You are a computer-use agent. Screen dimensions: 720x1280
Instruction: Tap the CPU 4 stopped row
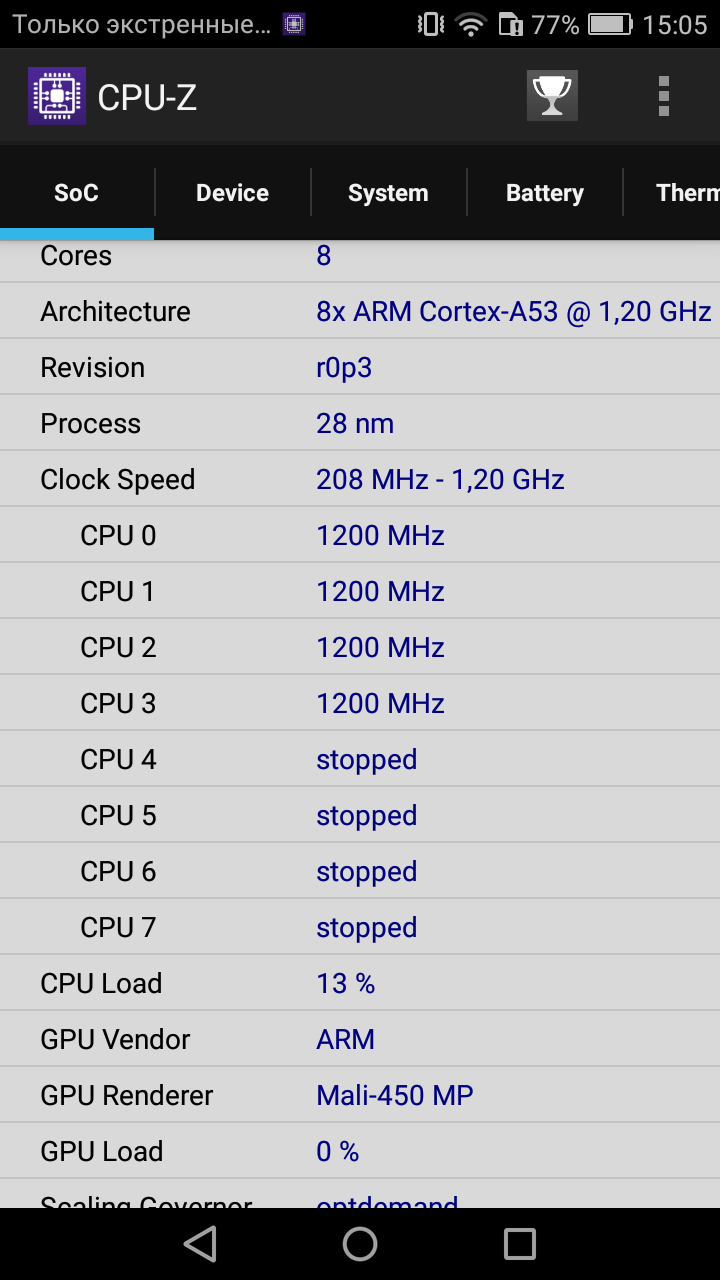point(360,759)
